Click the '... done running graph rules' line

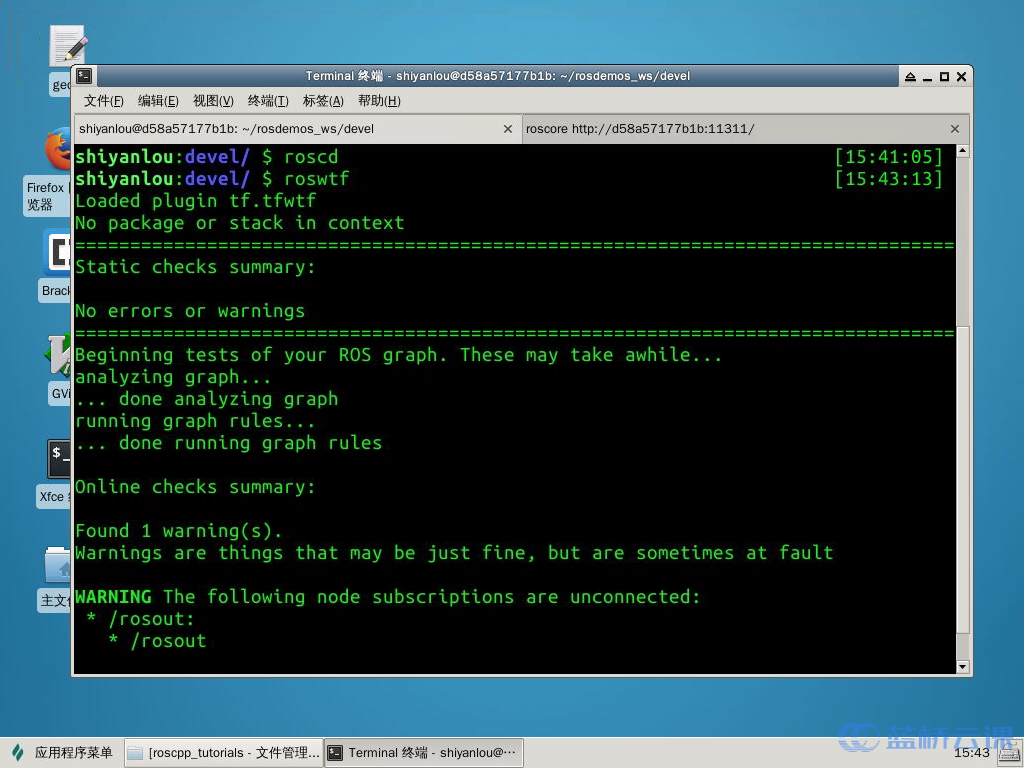click(x=229, y=443)
